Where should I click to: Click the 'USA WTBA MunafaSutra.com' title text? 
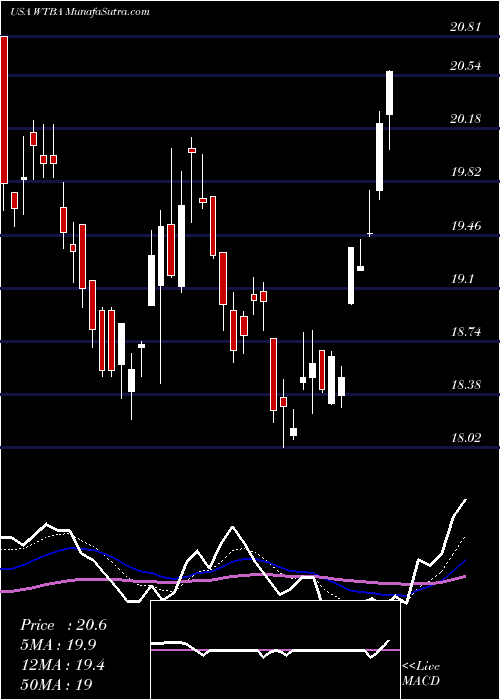click(79, 12)
